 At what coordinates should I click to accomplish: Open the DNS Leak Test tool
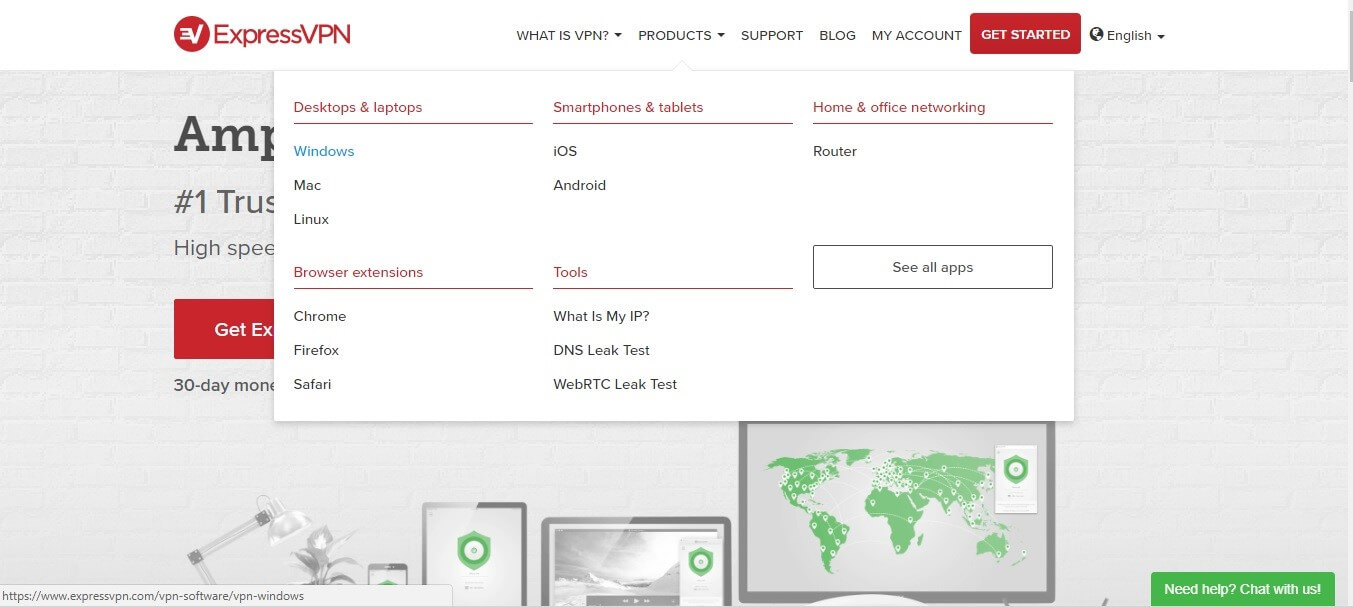coord(601,350)
